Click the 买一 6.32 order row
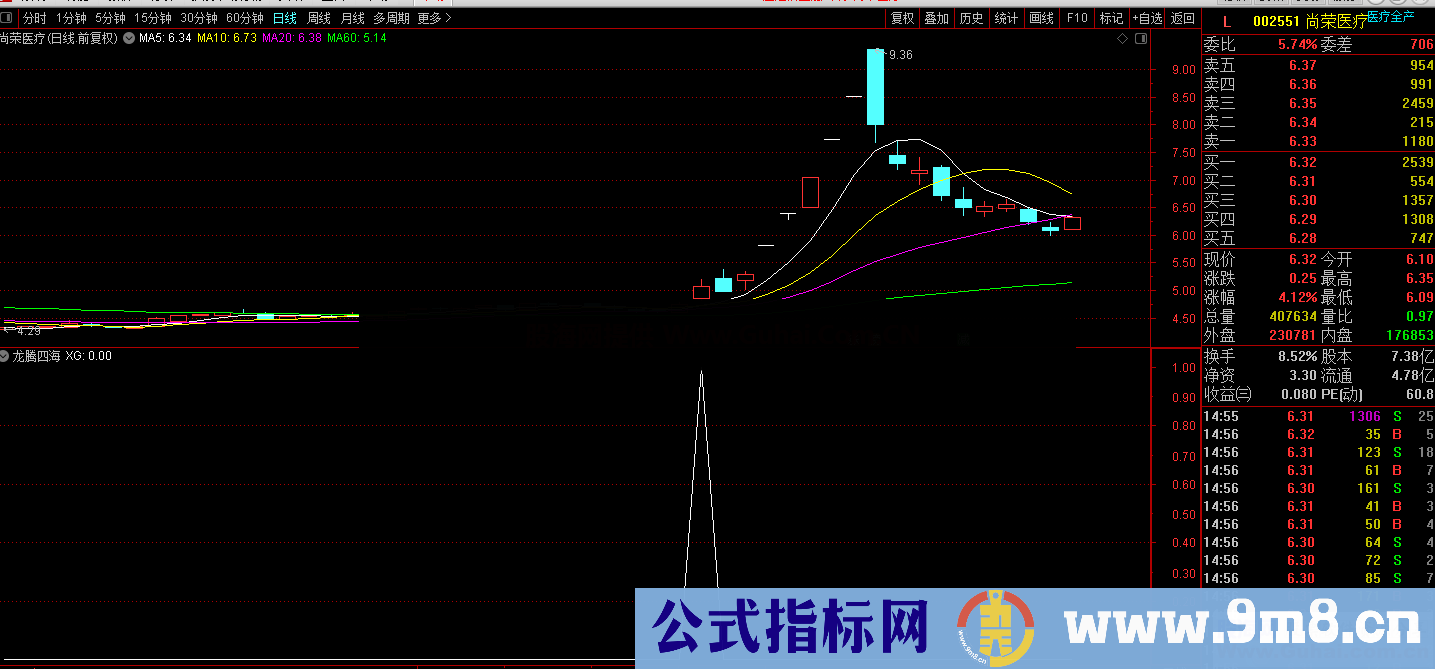The image size is (1435, 669). coord(1317,162)
